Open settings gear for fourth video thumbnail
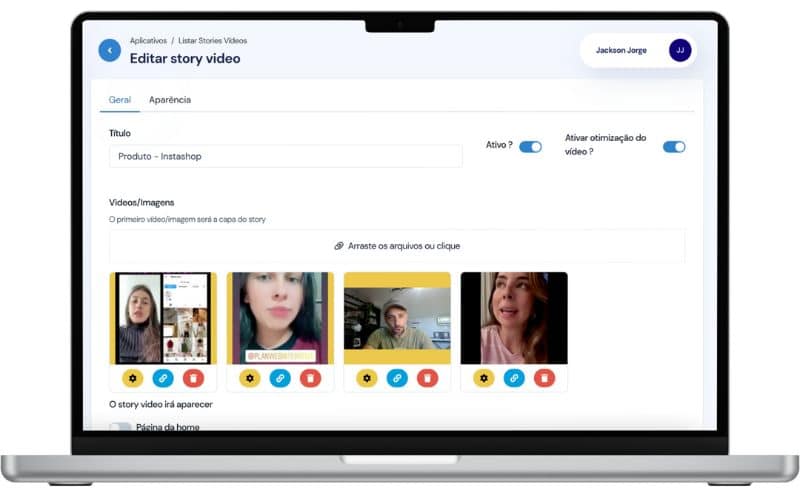800x500 pixels. [484, 378]
